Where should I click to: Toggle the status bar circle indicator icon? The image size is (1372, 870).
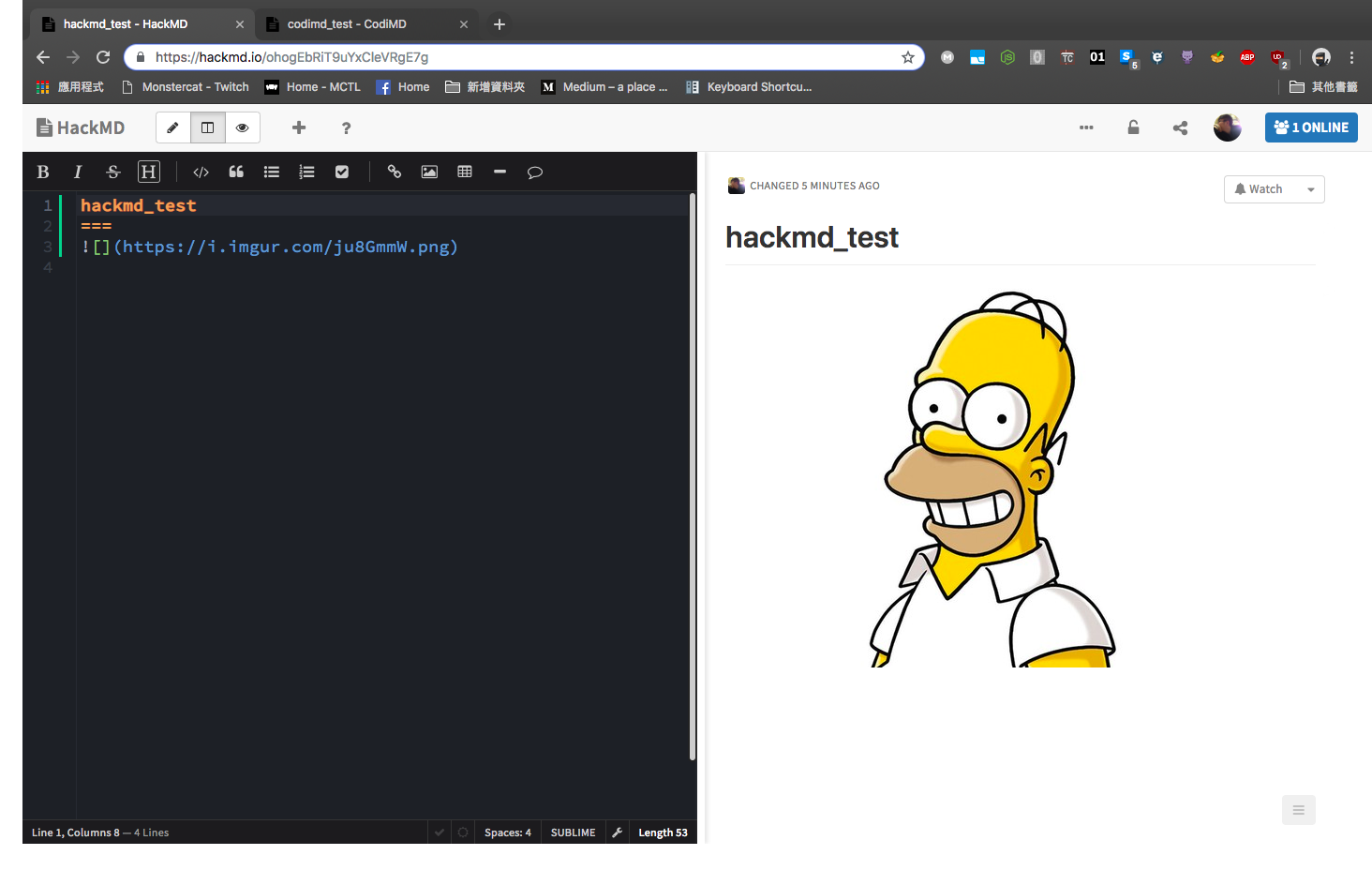click(463, 832)
